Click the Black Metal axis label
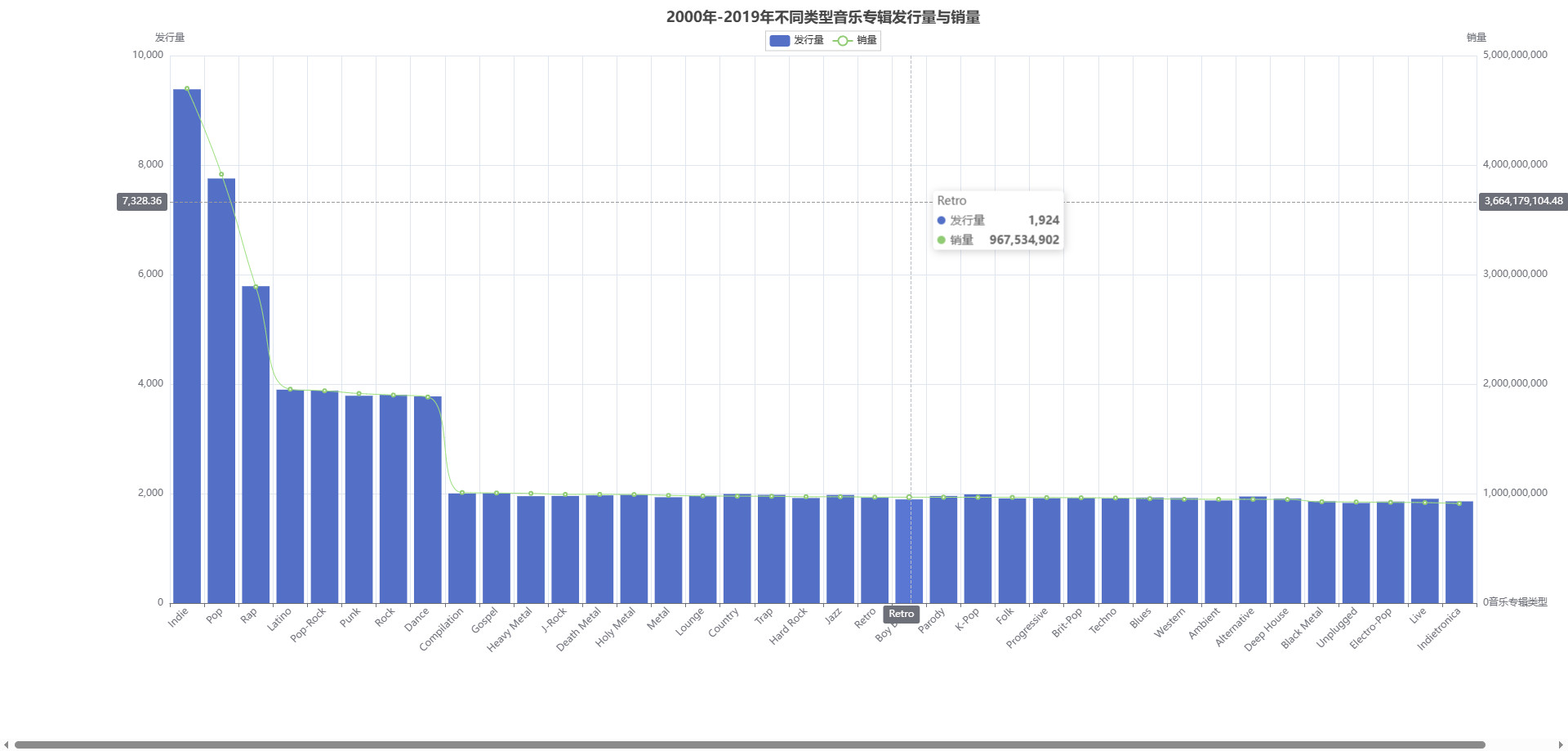The image size is (1568, 751). point(1302,628)
